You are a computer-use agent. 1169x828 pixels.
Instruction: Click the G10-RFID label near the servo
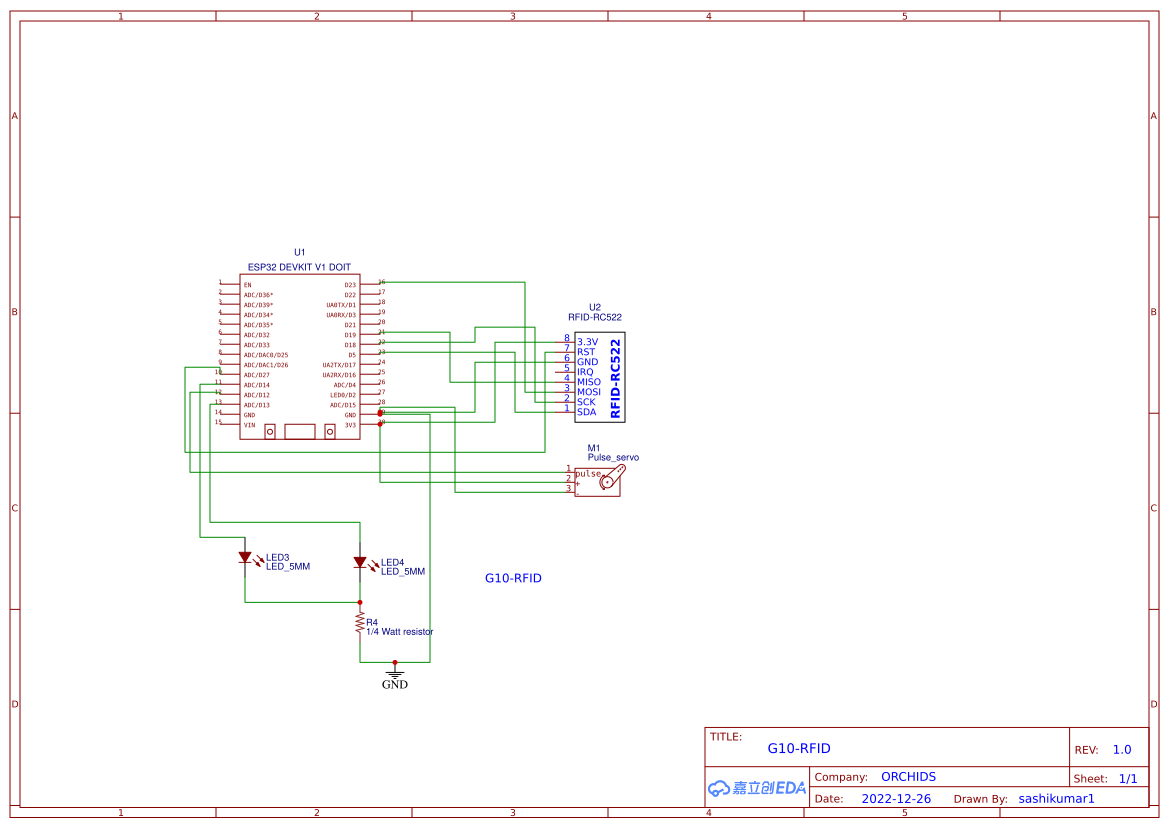click(x=514, y=578)
